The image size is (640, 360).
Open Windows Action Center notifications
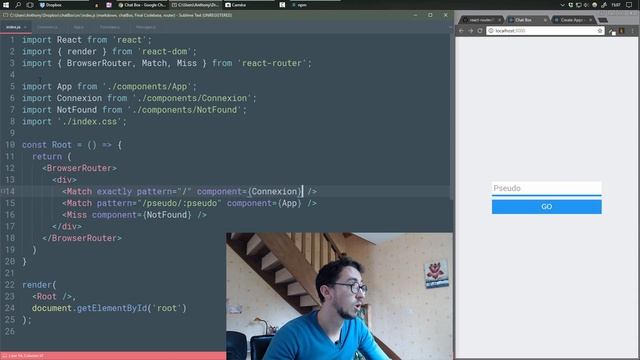(x=629, y=5)
